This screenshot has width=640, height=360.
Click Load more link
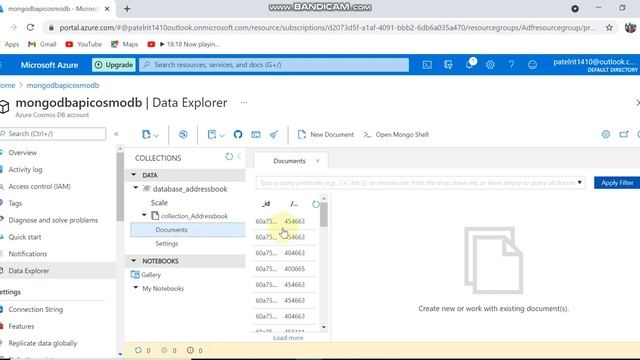288,338
